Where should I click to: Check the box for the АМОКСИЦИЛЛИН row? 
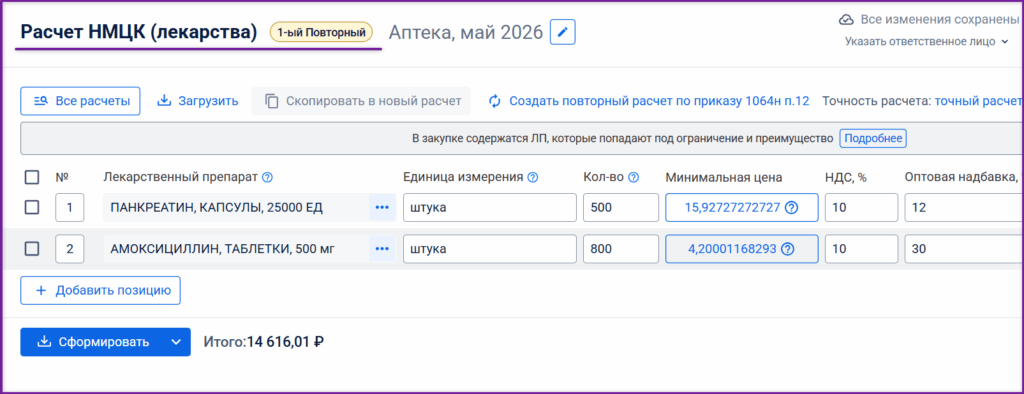31,248
